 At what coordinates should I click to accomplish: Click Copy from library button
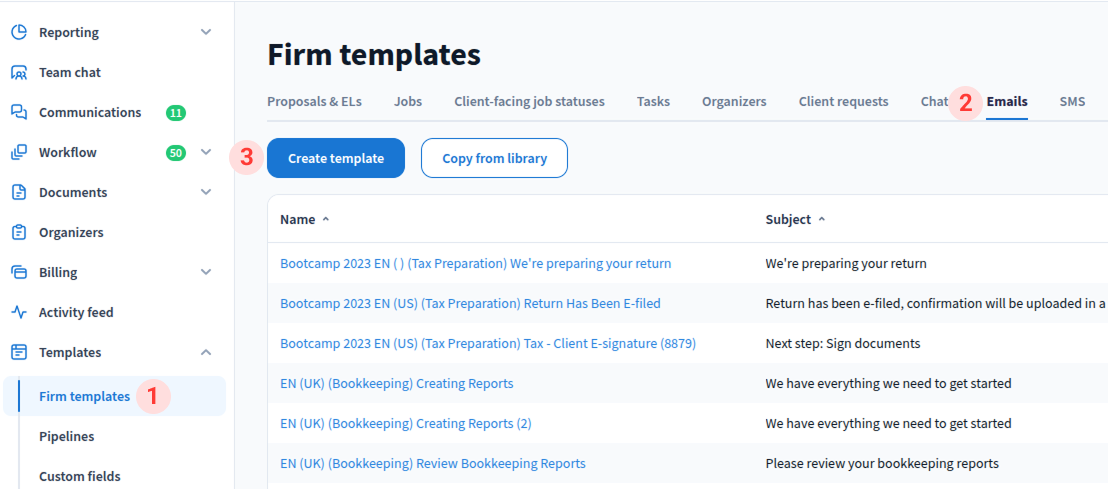(x=494, y=158)
